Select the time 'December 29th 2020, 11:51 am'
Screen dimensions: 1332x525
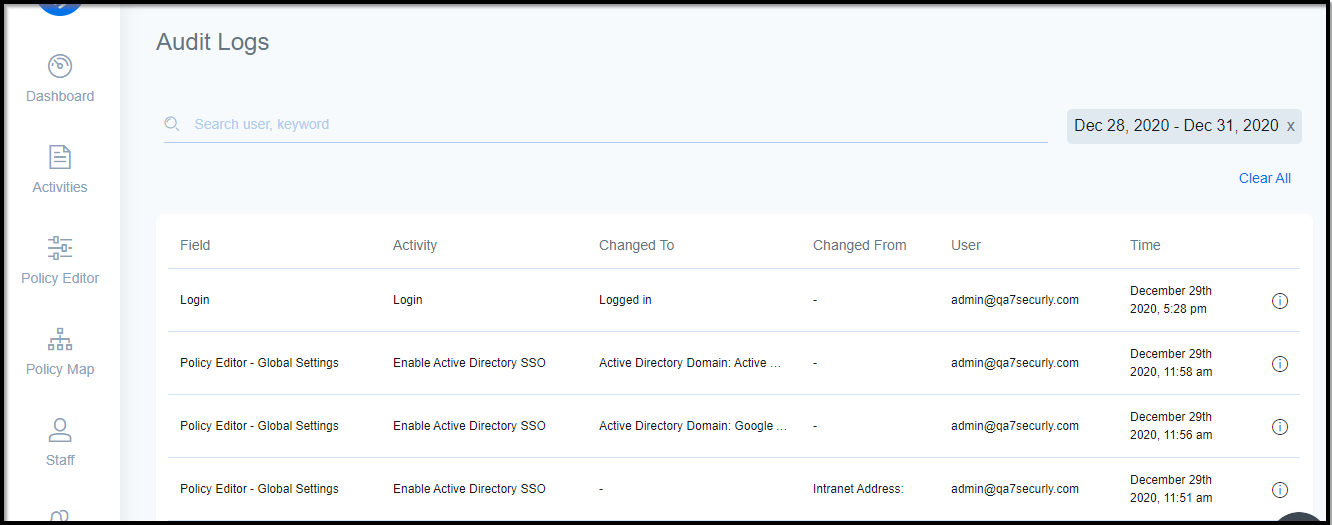(x=1171, y=489)
